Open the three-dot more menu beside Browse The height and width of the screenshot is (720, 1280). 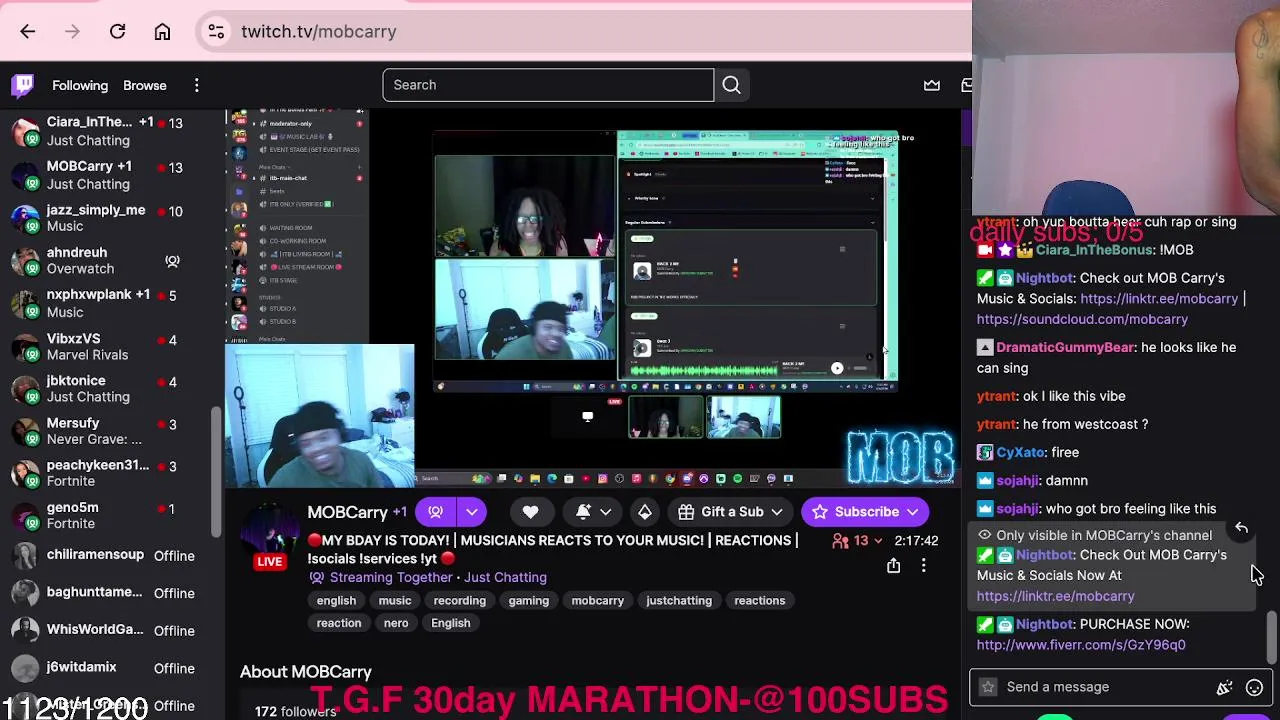click(x=197, y=85)
